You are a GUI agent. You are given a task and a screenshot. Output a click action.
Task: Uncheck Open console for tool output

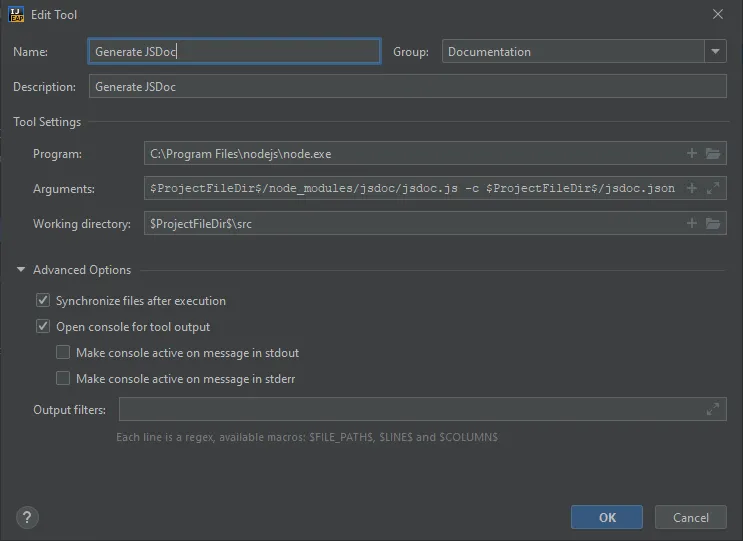(x=43, y=326)
